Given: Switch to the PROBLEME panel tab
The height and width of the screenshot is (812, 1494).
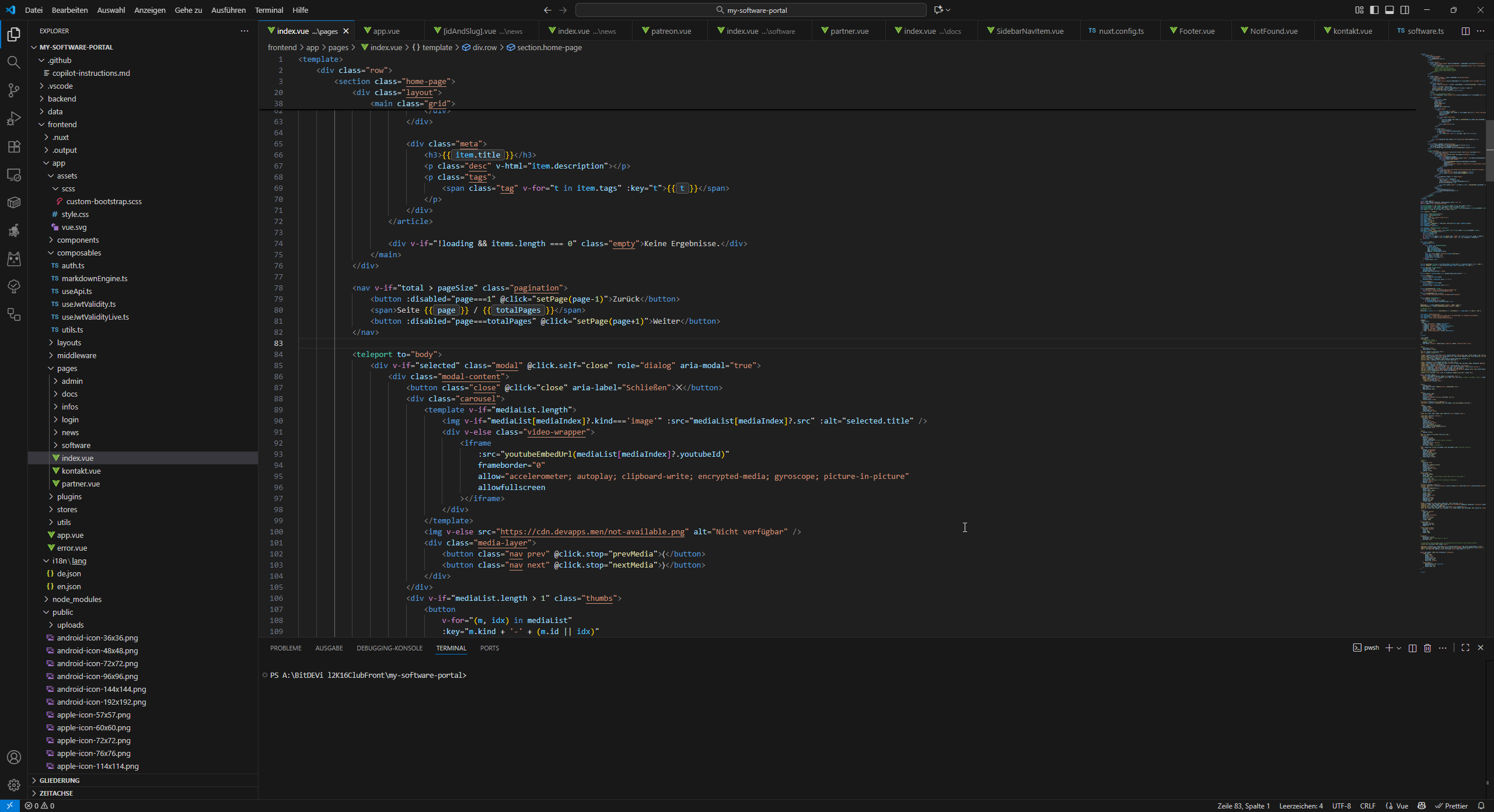Looking at the screenshot, I should [x=285, y=648].
